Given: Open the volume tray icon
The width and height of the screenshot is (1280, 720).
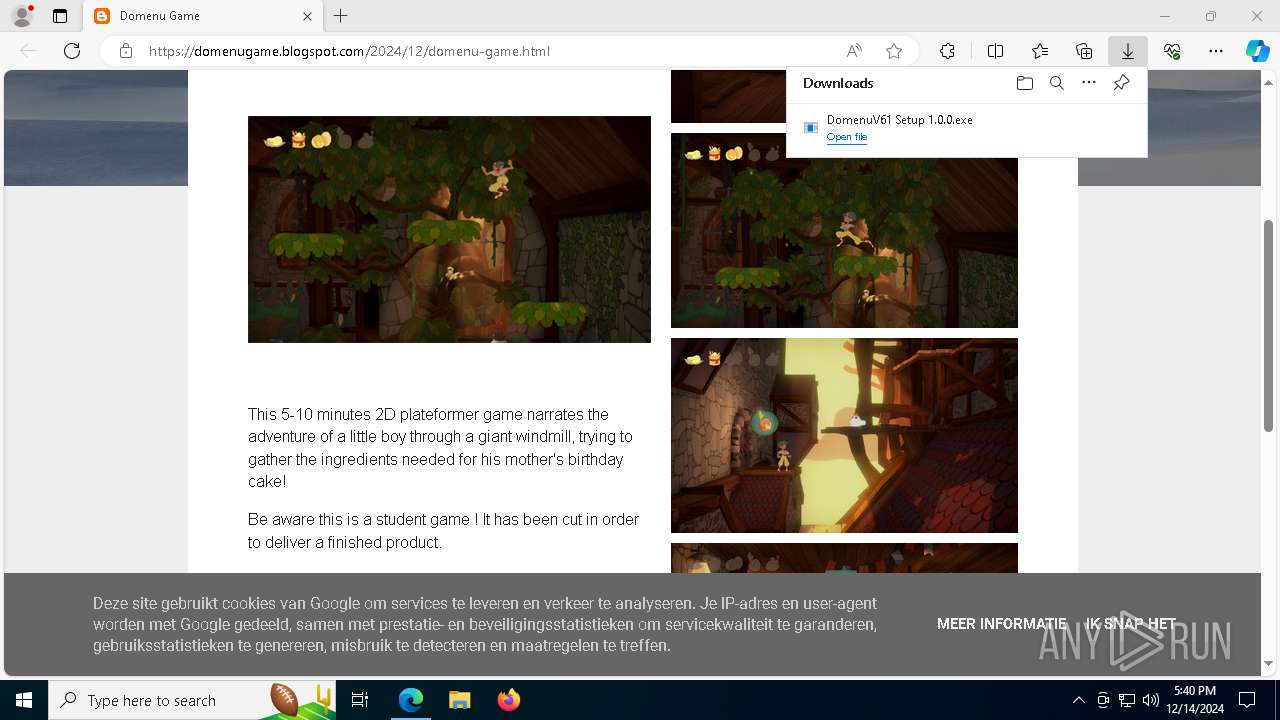Looking at the screenshot, I should pyautogui.click(x=1151, y=700).
